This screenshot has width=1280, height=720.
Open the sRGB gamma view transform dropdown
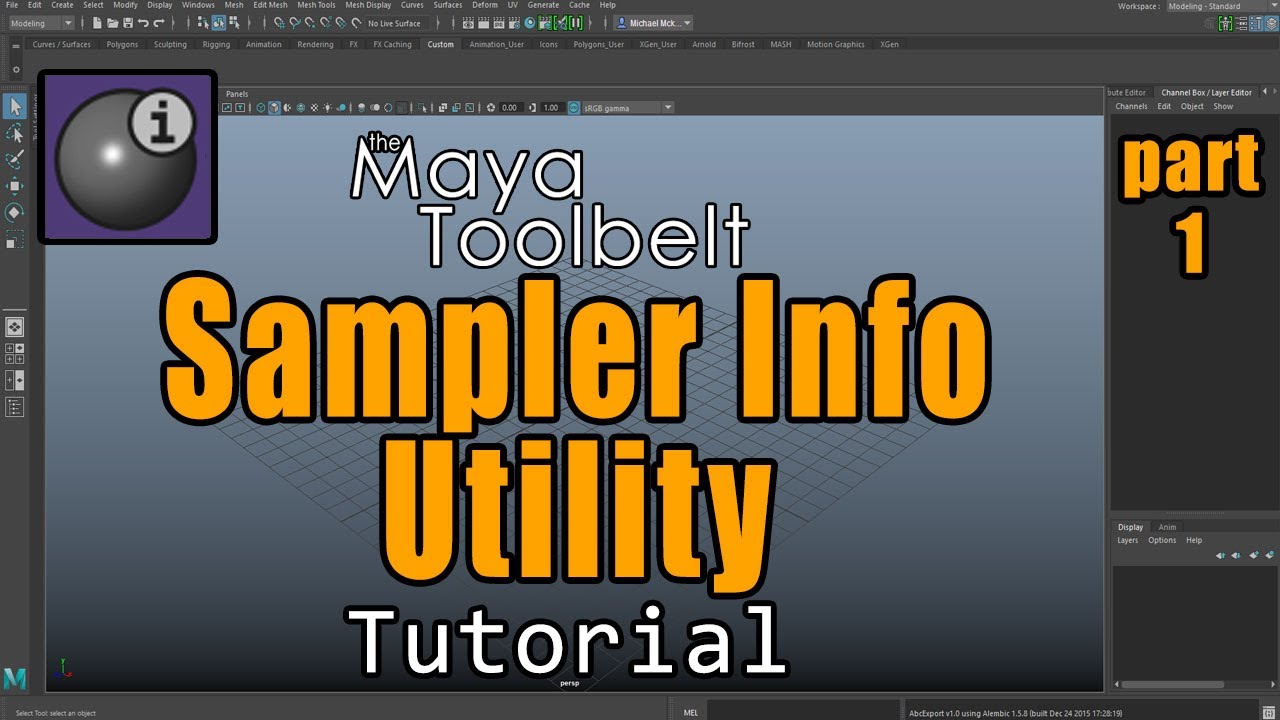[629, 108]
